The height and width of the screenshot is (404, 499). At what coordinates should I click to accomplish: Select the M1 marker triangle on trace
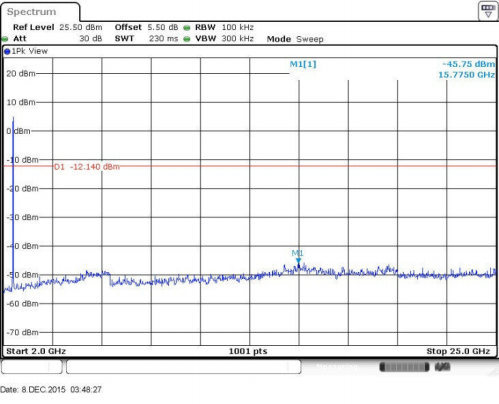(298, 261)
